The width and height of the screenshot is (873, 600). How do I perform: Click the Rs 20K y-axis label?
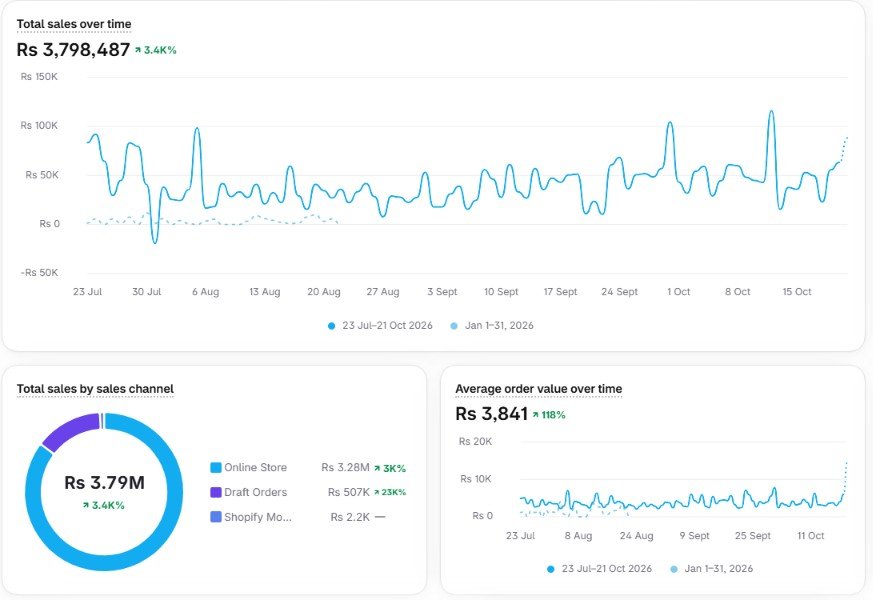tap(475, 441)
